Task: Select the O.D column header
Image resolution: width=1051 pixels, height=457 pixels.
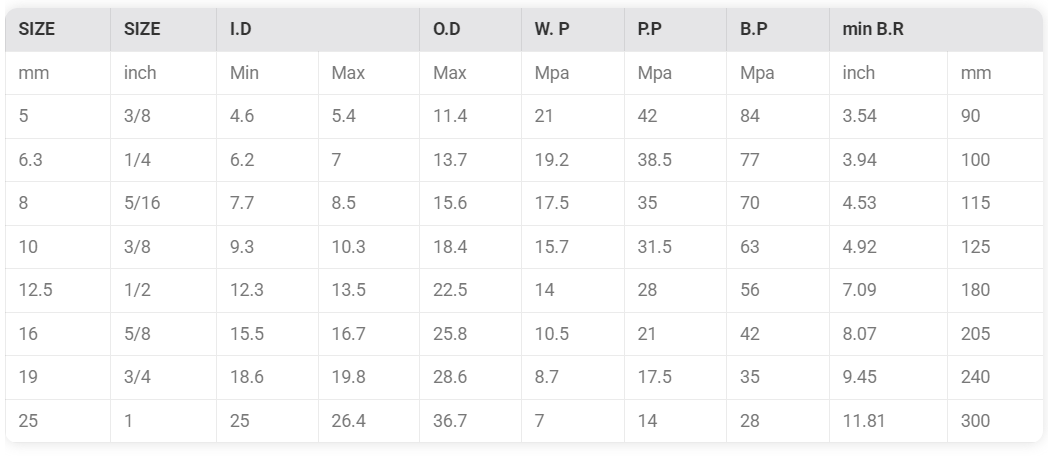Action: coord(471,29)
